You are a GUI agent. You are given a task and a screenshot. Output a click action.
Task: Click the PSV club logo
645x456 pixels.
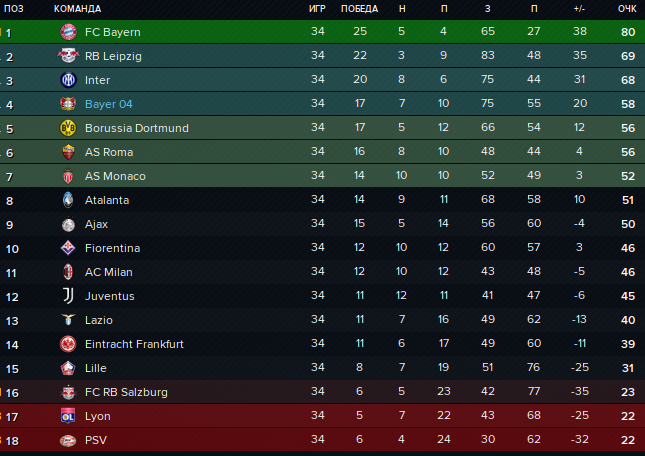[68, 440]
